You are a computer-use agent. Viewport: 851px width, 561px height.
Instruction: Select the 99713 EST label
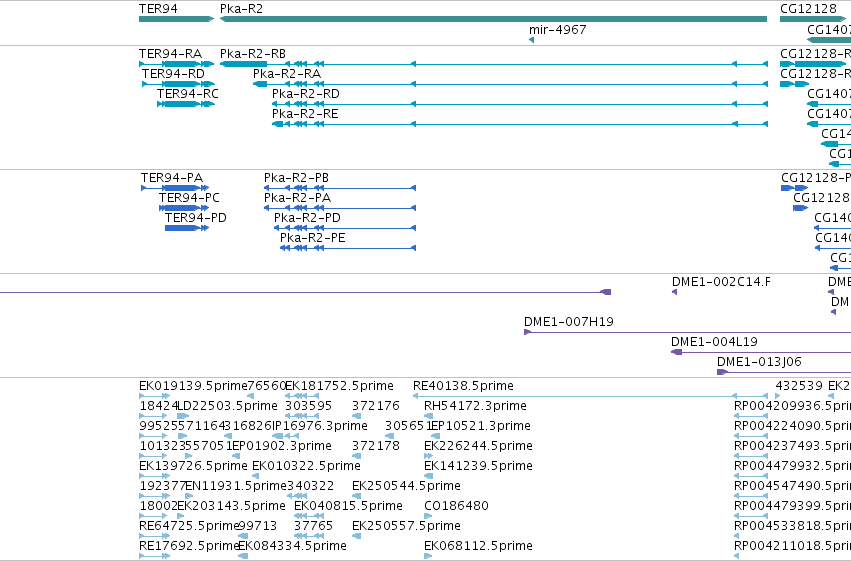[258, 526]
